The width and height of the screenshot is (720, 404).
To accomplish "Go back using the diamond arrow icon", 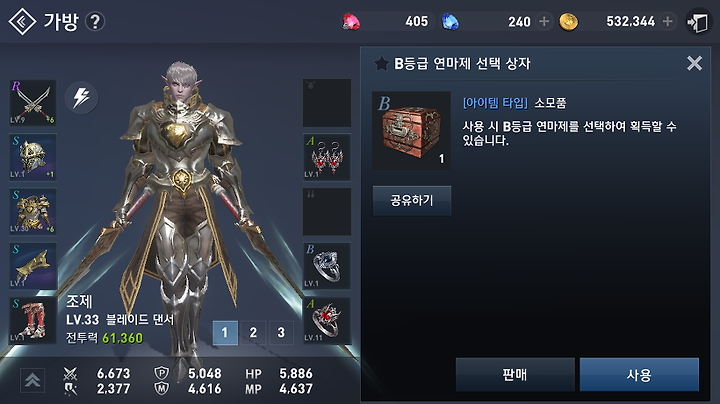I will [x=22, y=22].
